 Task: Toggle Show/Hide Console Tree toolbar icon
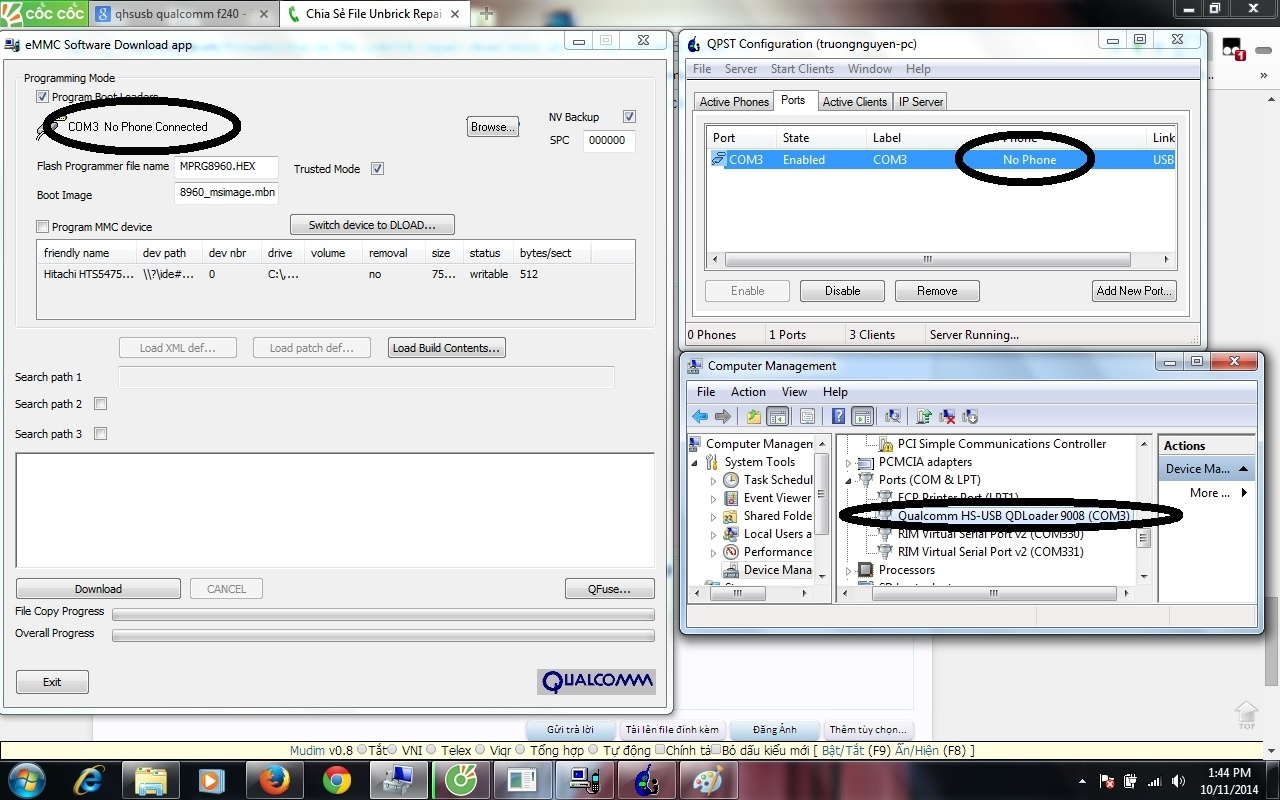pos(777,417)
